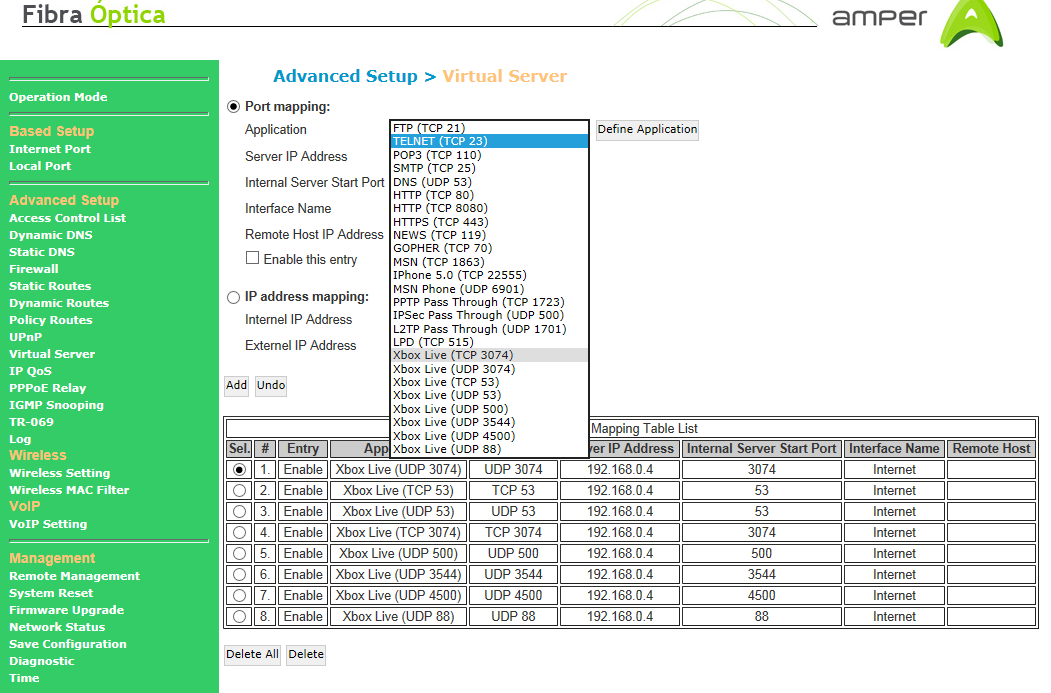This screenshot has width=1051, height=693.
Task: Click the Define Application button
Action: click(647, 129)
